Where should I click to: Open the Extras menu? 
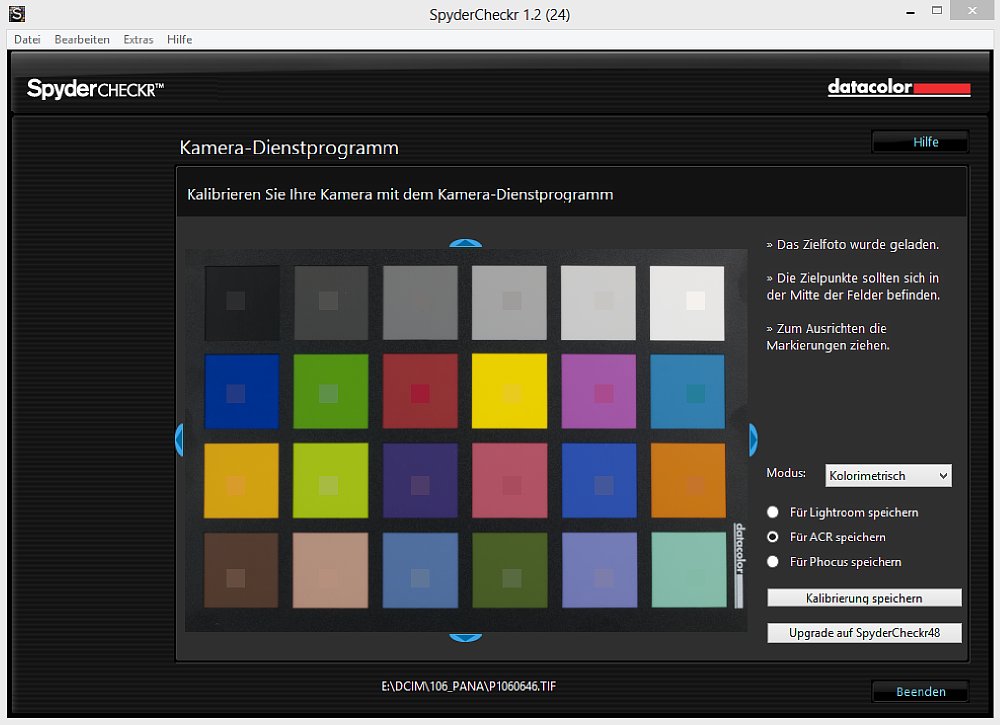(x=138, y=40)
